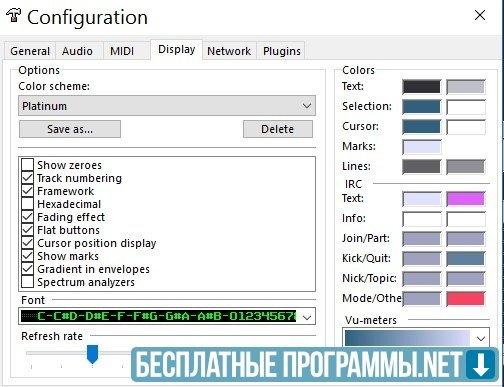
Task: Enable Hexadecimal display checkbox
Action: [27, 204]
